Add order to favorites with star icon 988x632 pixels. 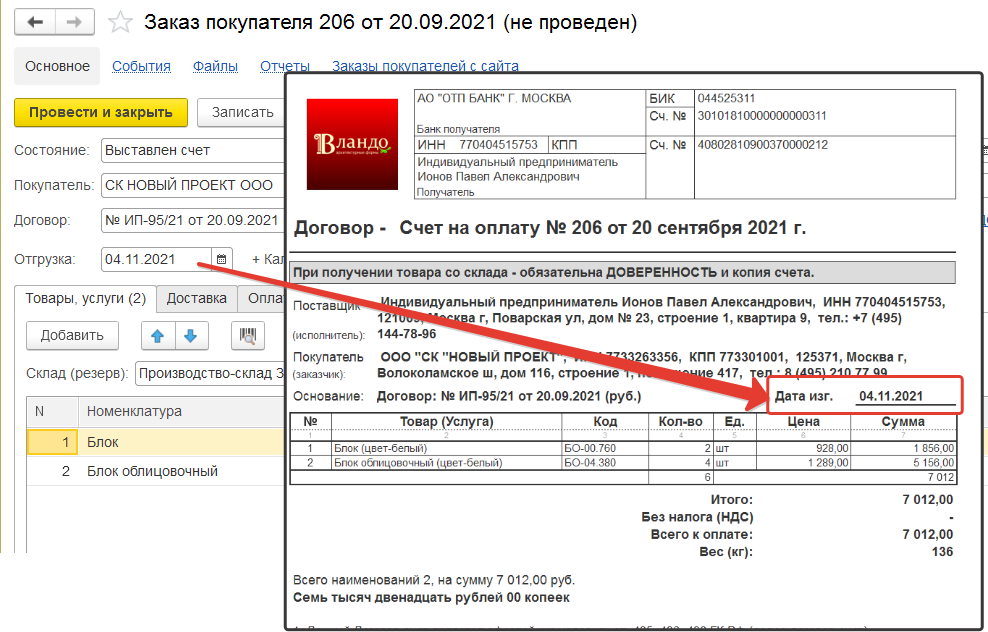point(120,22)
